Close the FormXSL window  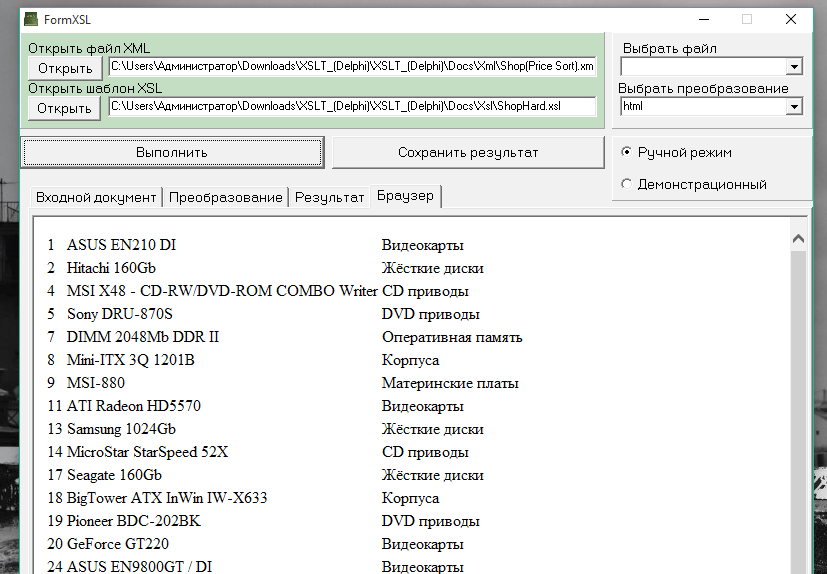coord(791,20)
